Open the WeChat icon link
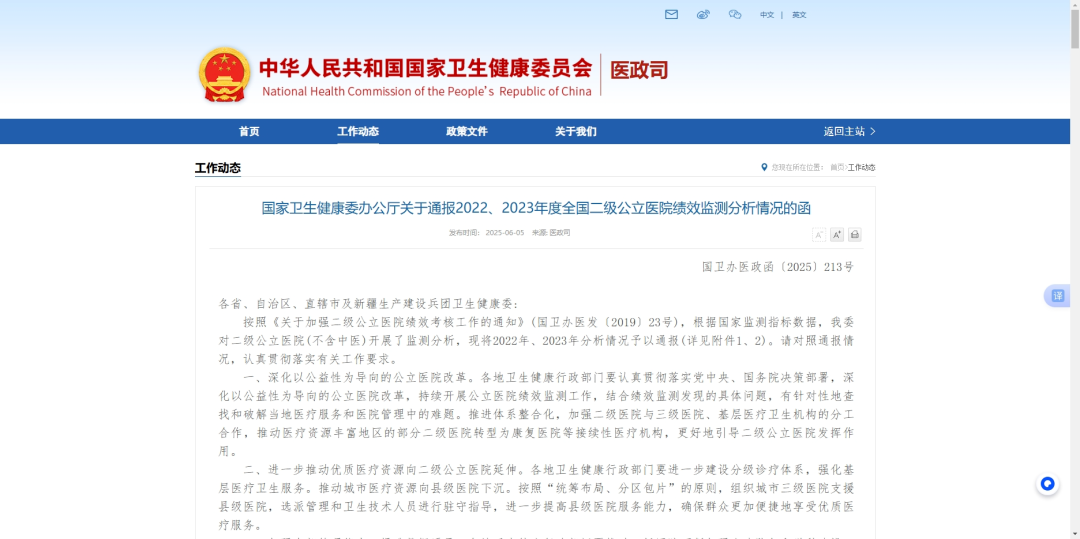Viewport: 1080px width, 539px height. 735,14
